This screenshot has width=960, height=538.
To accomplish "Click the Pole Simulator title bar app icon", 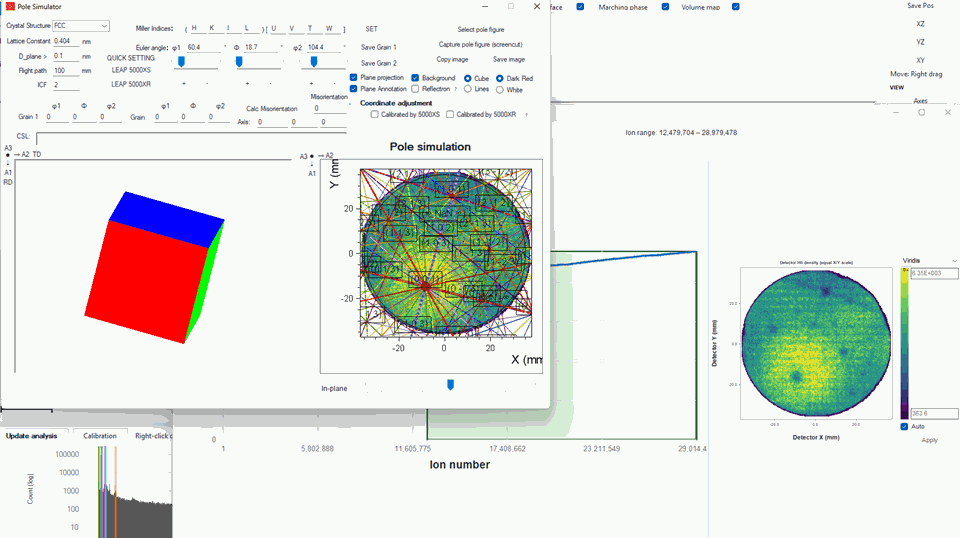I will tap(10, 6).
